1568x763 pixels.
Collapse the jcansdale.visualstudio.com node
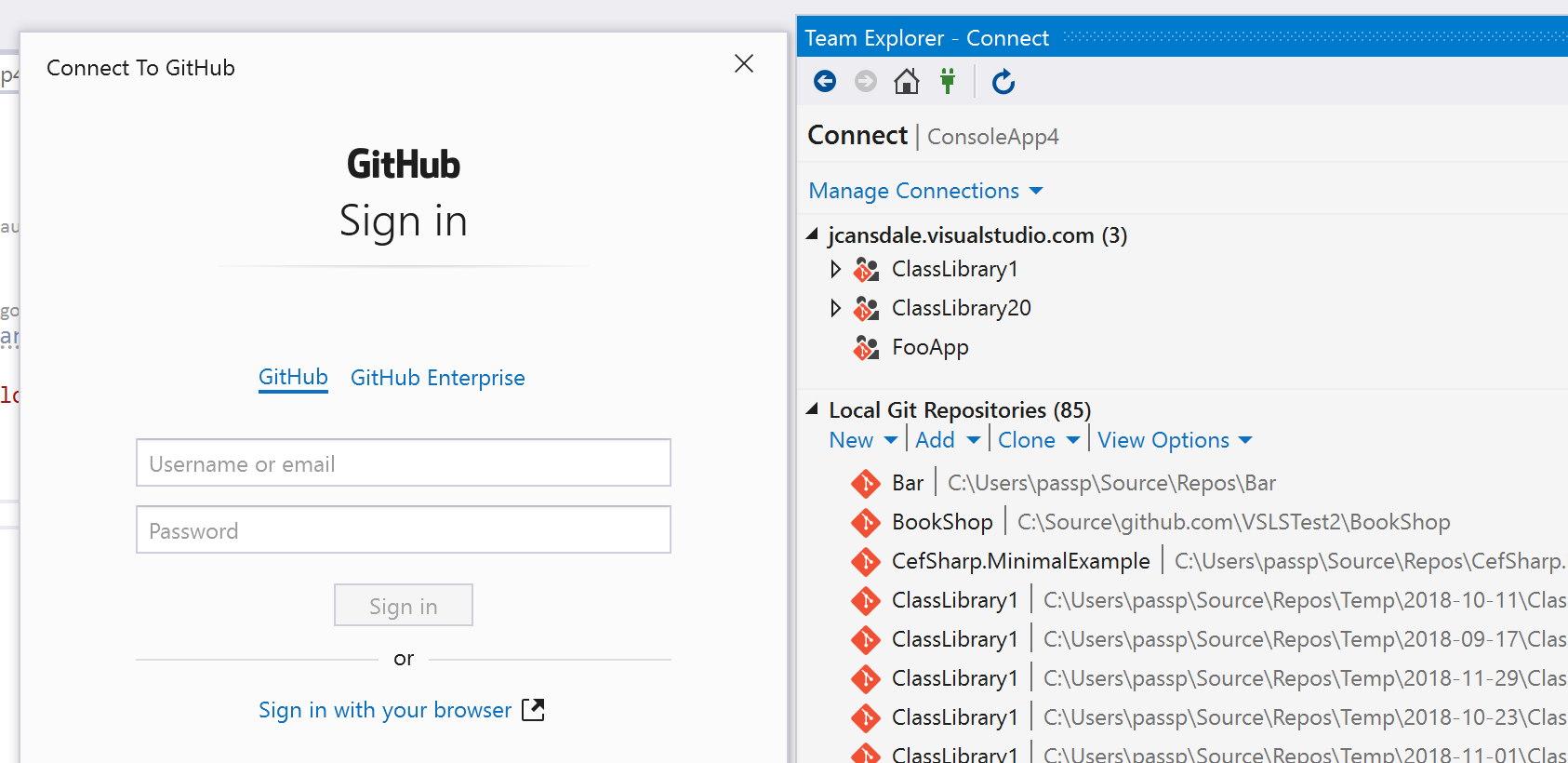tap(813, 234)
